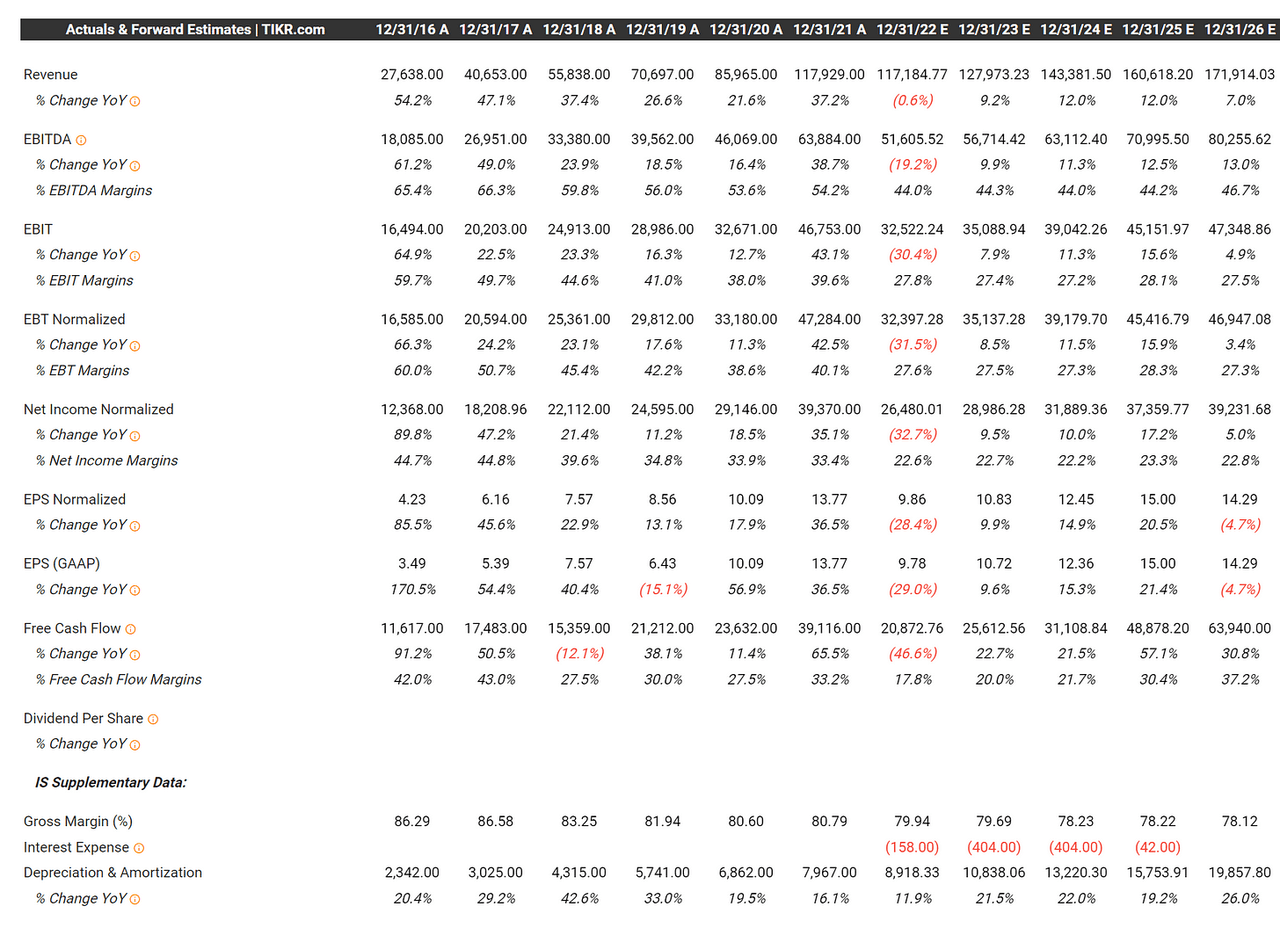This screenshot has width=1280, height=928.
Task: Select the 12/31/17 A column header
Action: click(496, 29)
